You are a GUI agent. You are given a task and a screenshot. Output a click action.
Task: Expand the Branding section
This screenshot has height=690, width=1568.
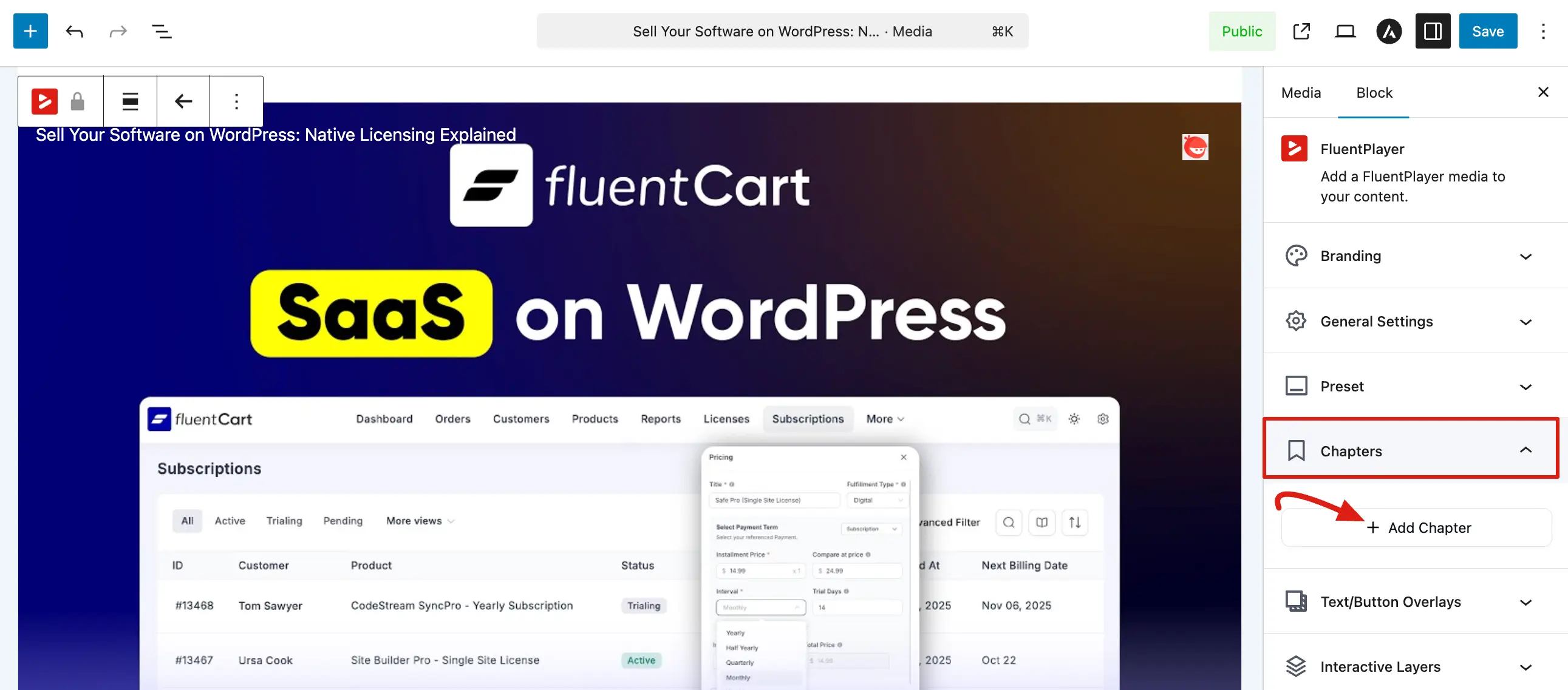(x=1415, y=255)
